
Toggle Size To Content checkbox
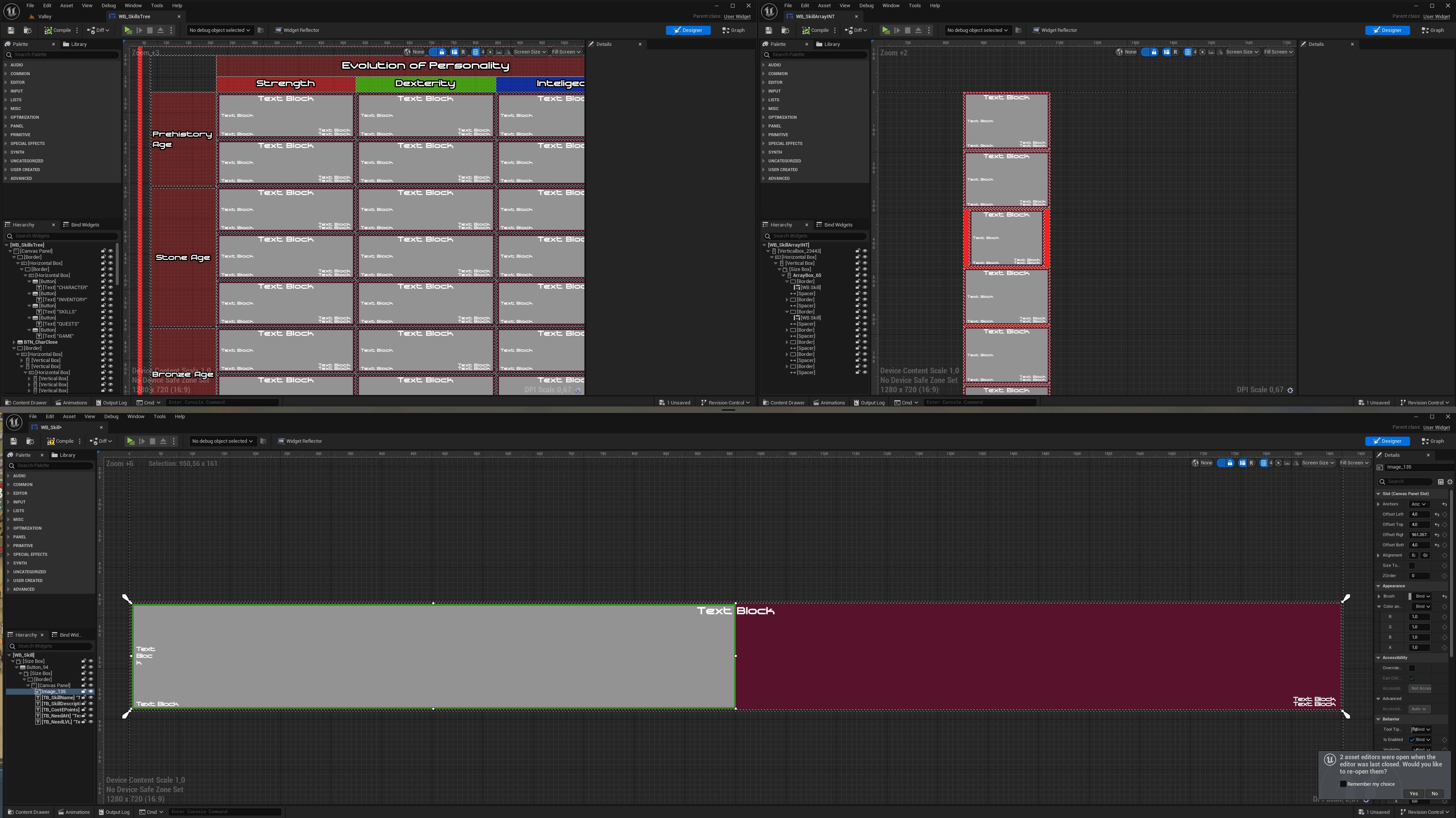coord(1412,566)
